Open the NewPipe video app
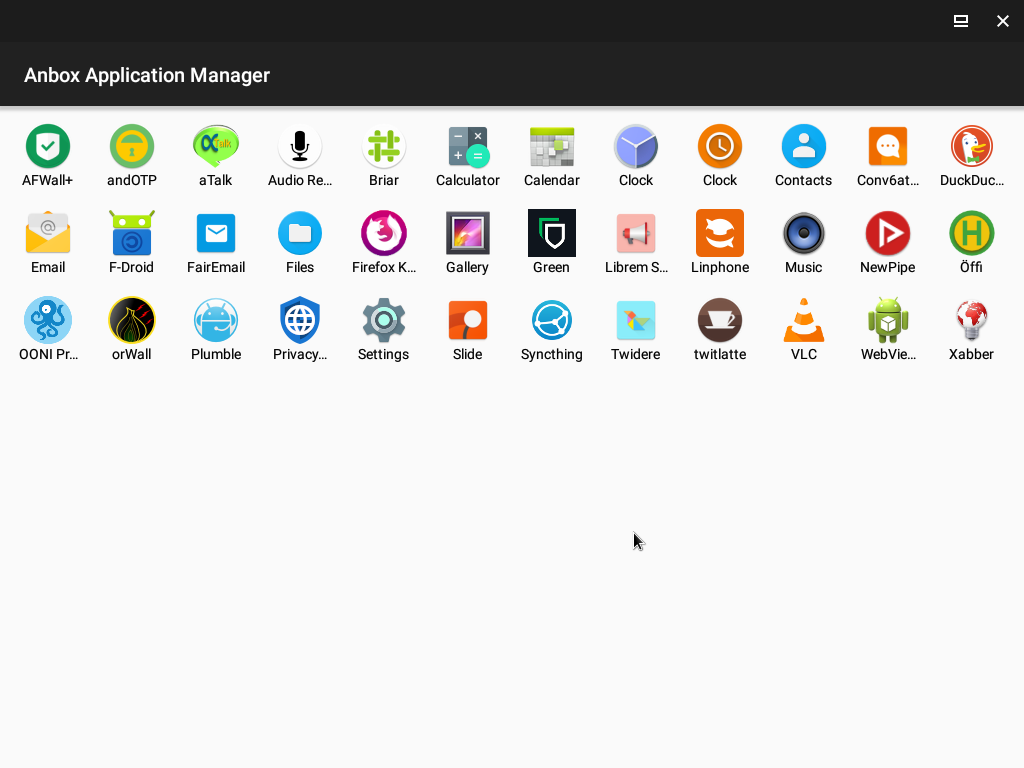 point(887,234)
